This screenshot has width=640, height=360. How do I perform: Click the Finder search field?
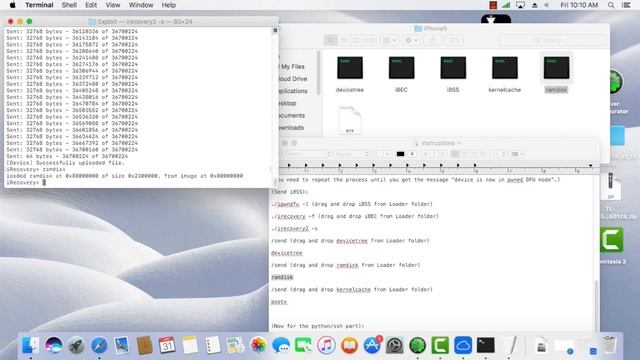point(553,40)
